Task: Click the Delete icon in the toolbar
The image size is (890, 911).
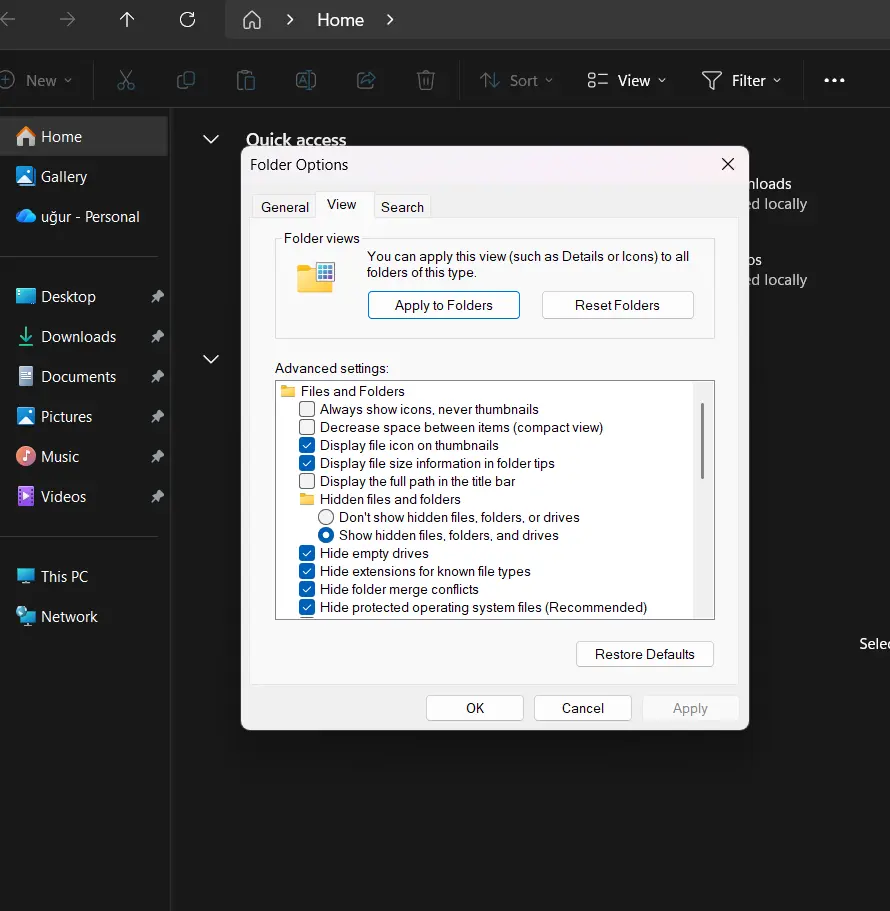Action: click(426, 80)
